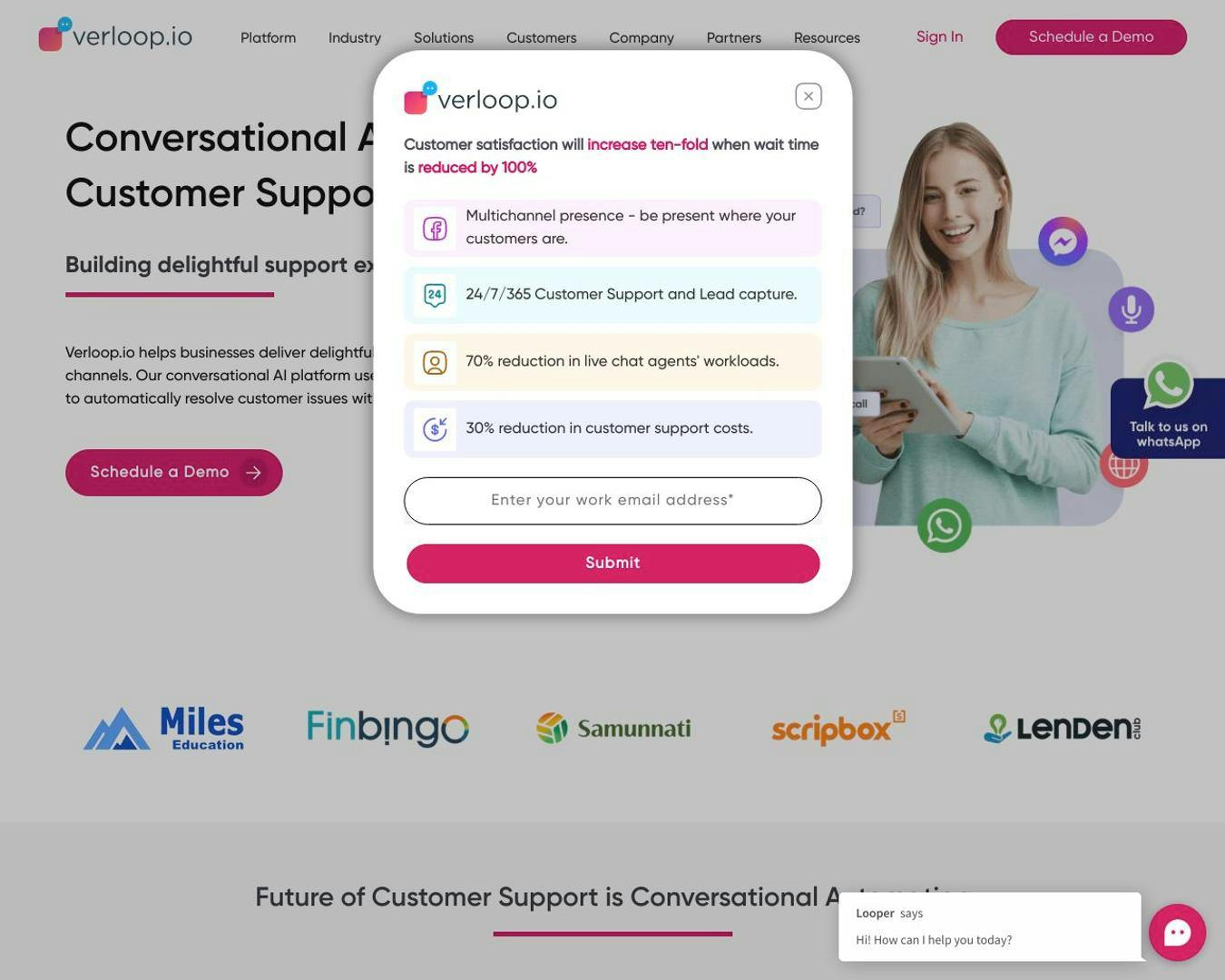Click the Messenger icon beside the woman
The width and height of the screenshot is (1225, 980).
click(x=1063, y=241)
